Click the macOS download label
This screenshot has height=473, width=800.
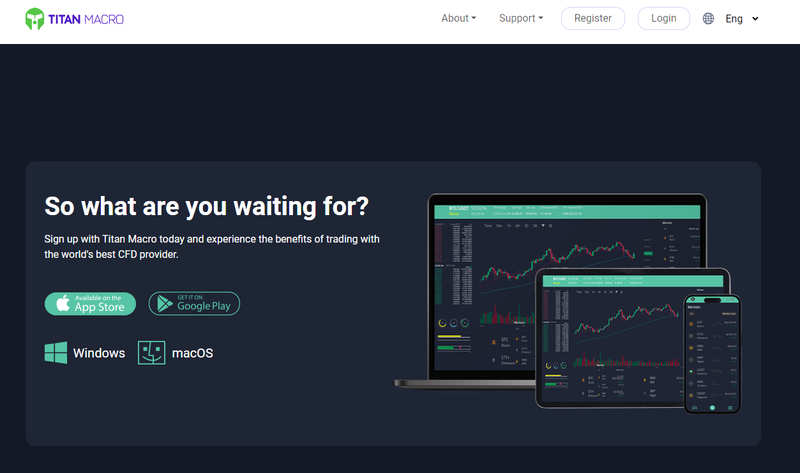[x=192, y=353]
